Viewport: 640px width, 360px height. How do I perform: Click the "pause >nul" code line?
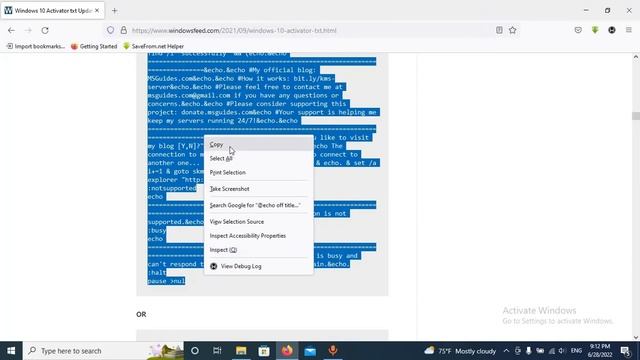pyautogui.click(x=166, y=281)
